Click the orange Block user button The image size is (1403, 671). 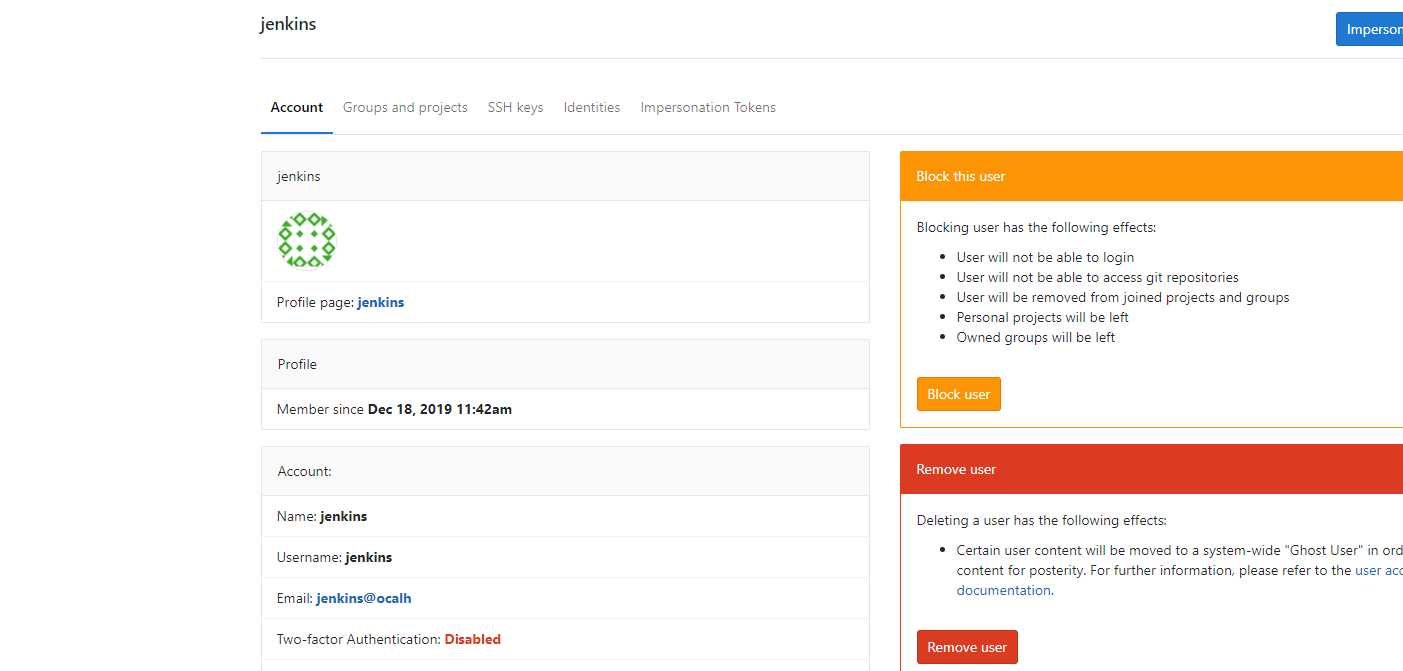coord(958,394)
